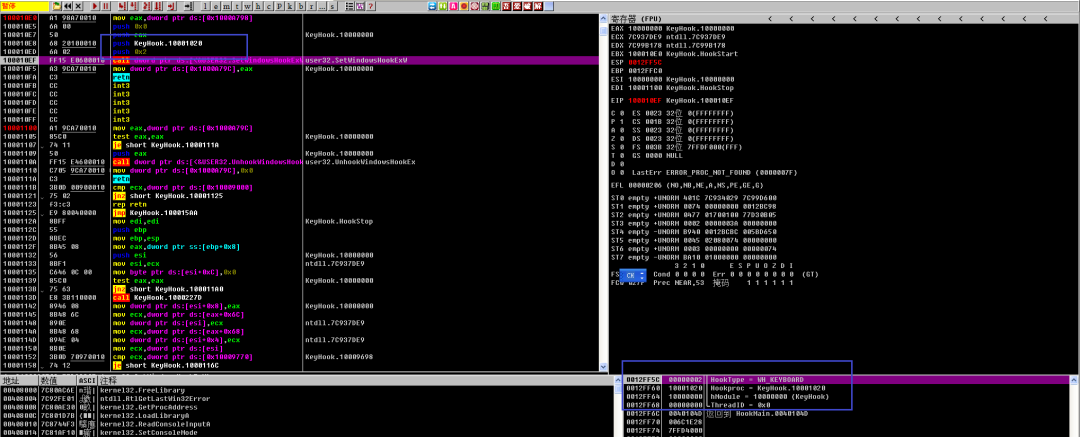The height and width of the screenshot is (437, 1080).
Task: Open the appearance options icon
Action: click(360, 6)
